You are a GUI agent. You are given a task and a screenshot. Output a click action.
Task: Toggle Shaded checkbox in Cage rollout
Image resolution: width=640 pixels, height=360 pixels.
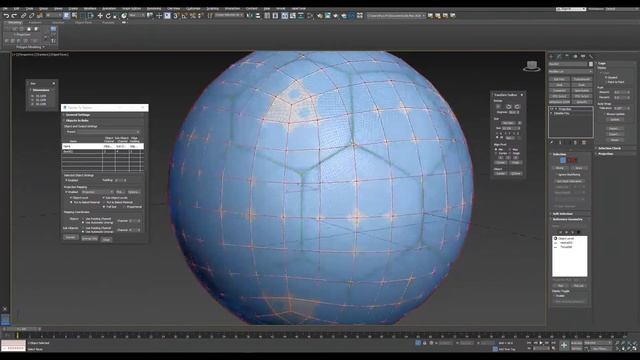[606, 77]
